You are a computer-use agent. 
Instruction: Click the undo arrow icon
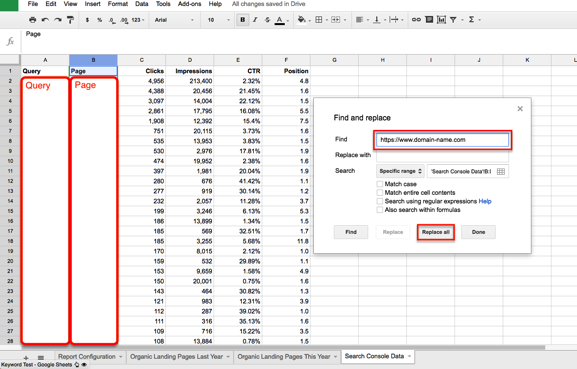45,20
